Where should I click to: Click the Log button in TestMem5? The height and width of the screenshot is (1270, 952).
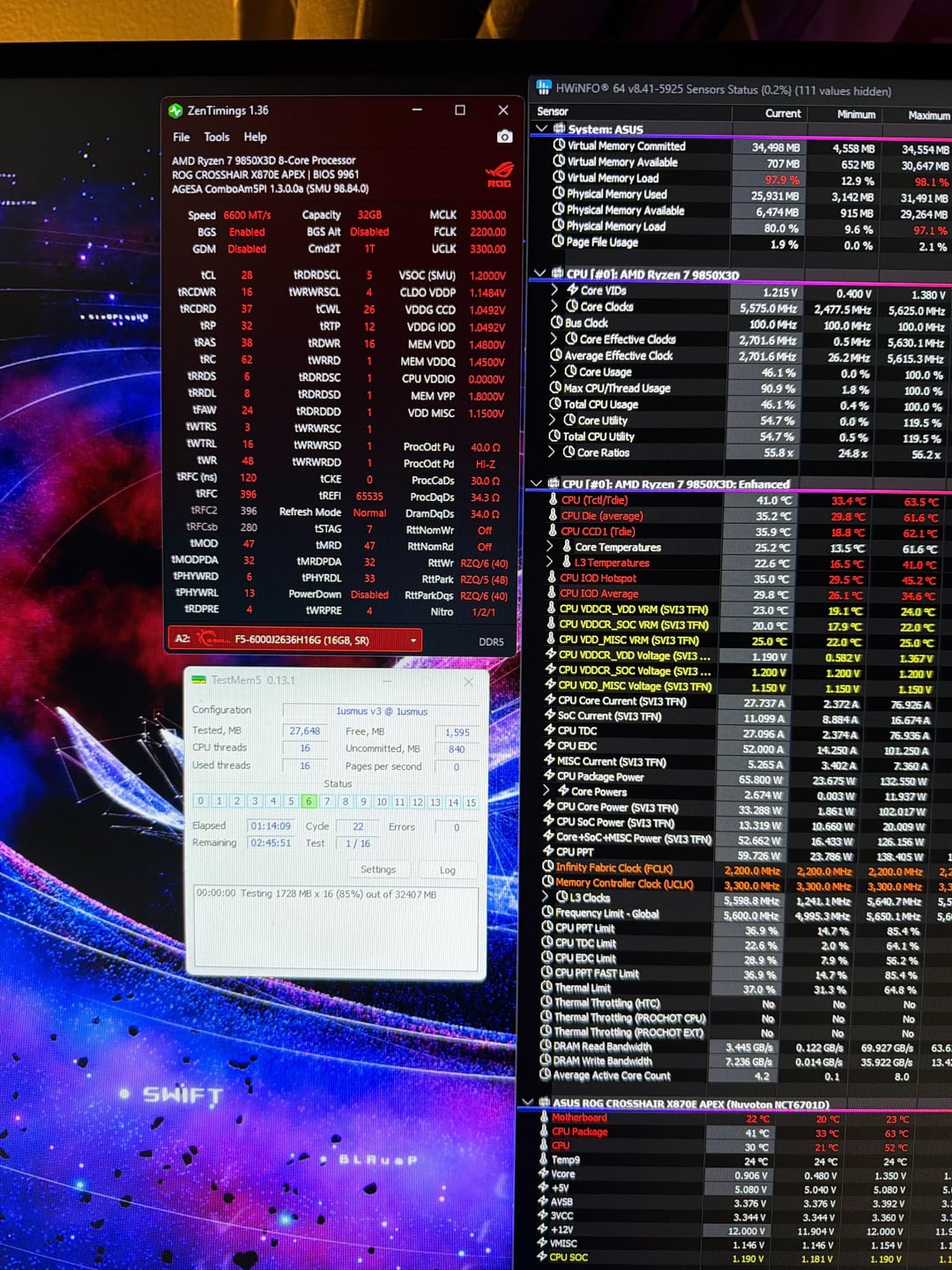[x=448, y=870]
